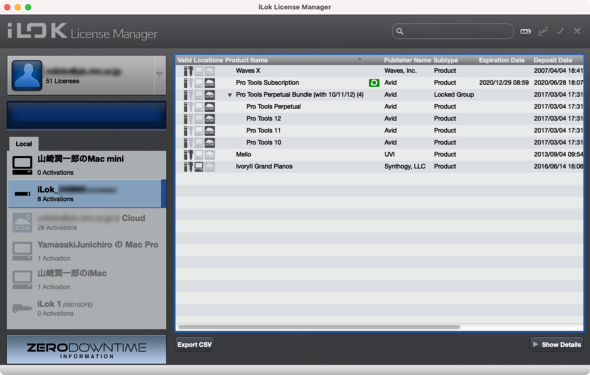Open the Zero Downtime Information banner
This screenshot has width=590, height=375.
pos(87,349)
